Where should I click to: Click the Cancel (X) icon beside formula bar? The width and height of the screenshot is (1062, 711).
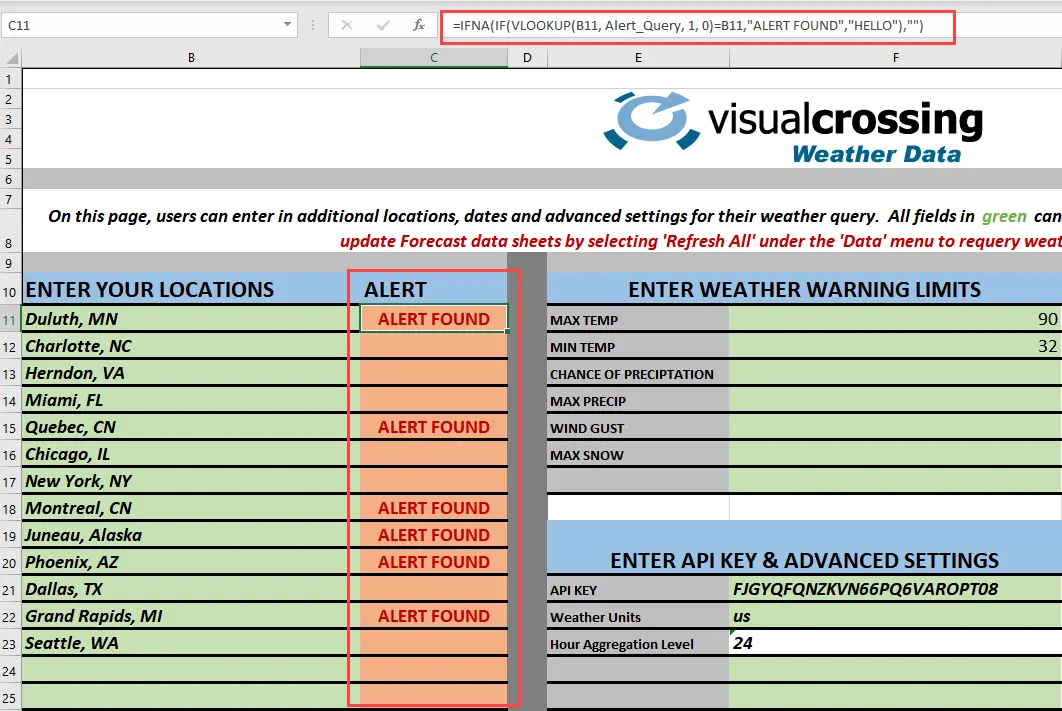(347, 26)
